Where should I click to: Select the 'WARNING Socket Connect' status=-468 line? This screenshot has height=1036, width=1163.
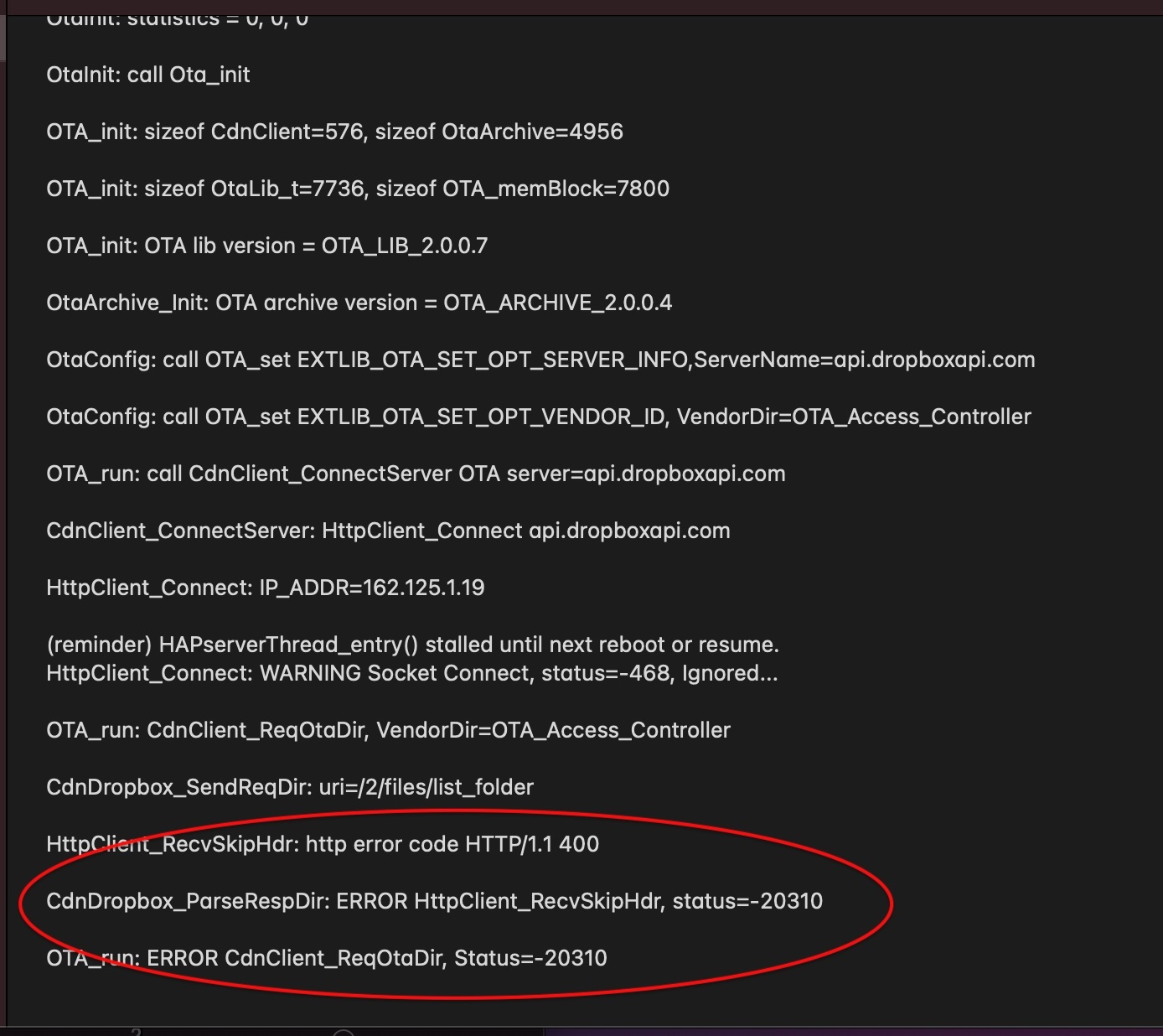[x=411, y=673]
